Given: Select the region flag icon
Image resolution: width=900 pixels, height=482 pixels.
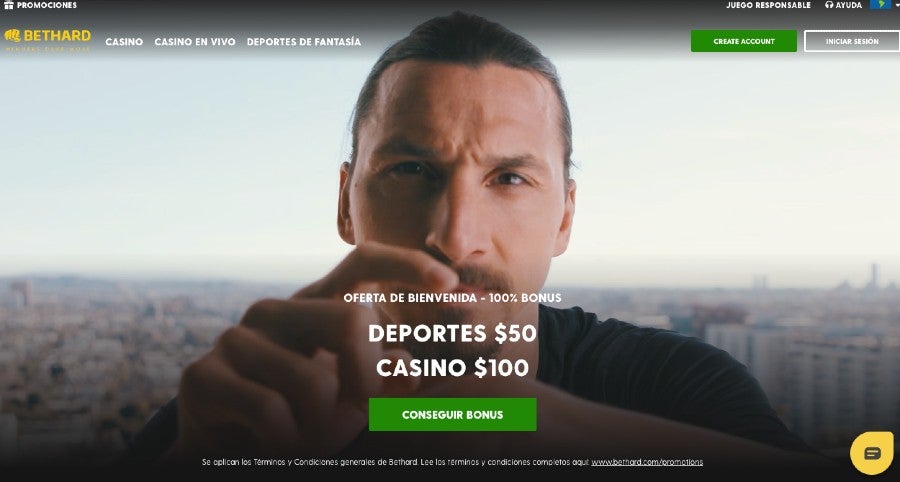Looking at the screenshot, I should click(x=880, y=5).
